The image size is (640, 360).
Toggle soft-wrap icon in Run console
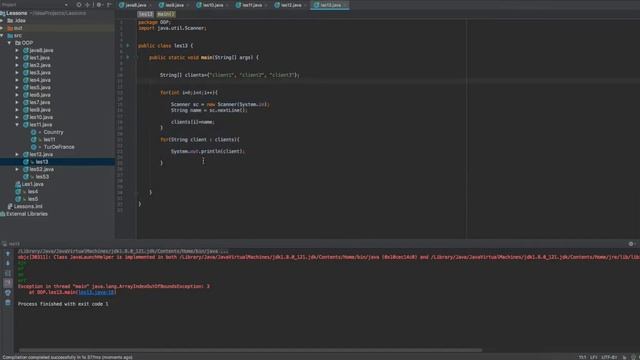click(x=8, y=273)
